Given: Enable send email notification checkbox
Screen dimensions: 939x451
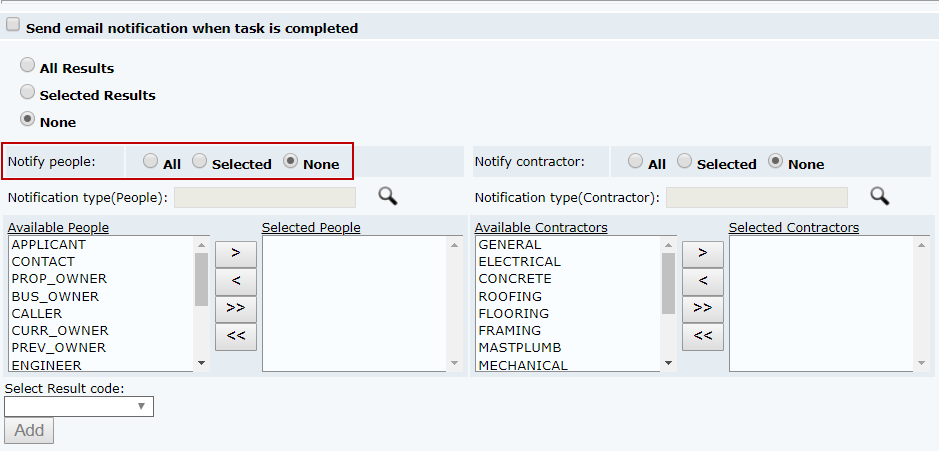Looking at the screenshot, I should pos(13,26).
